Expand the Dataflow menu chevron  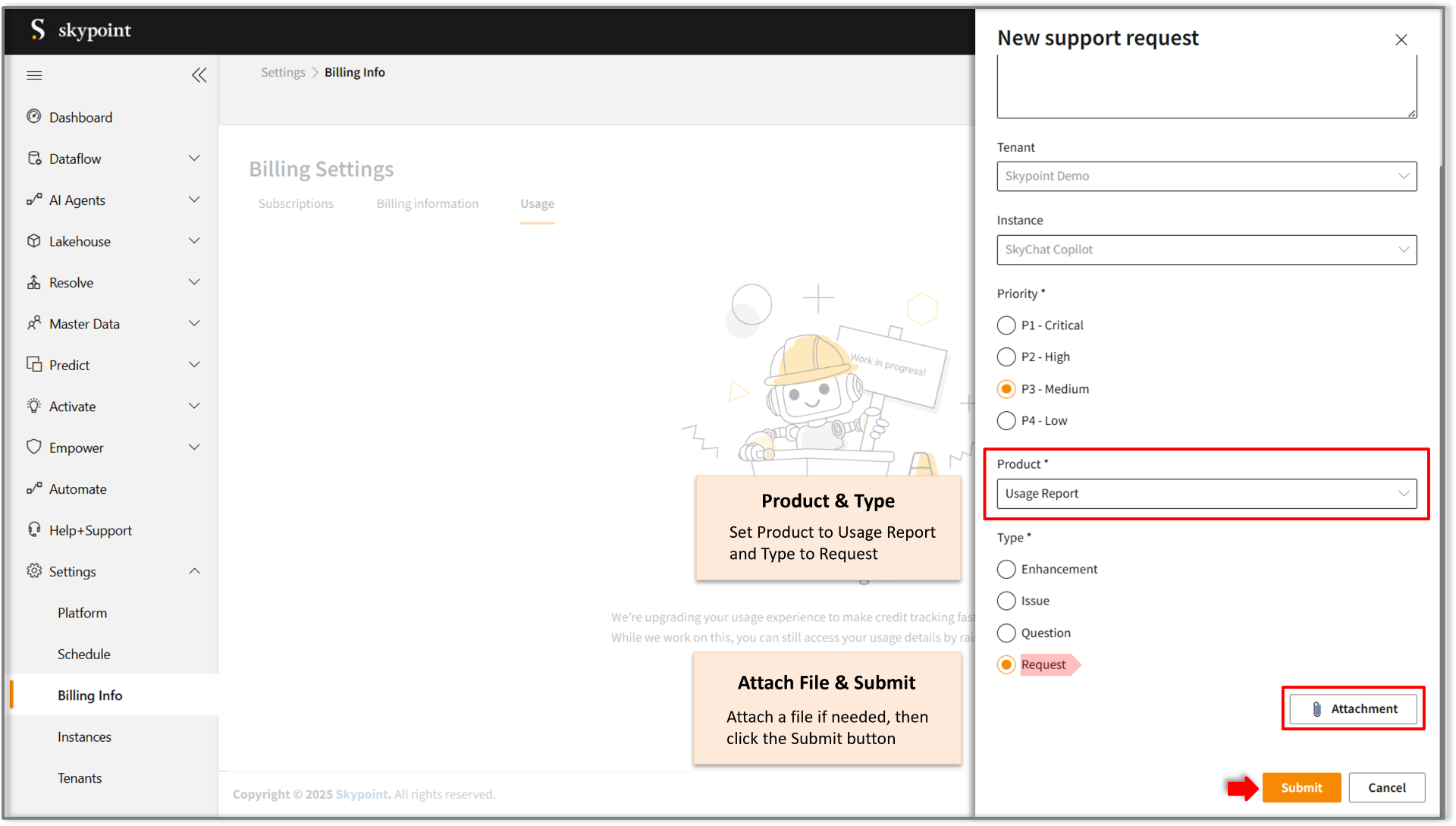pyautogui.click(x=194, y=158)
